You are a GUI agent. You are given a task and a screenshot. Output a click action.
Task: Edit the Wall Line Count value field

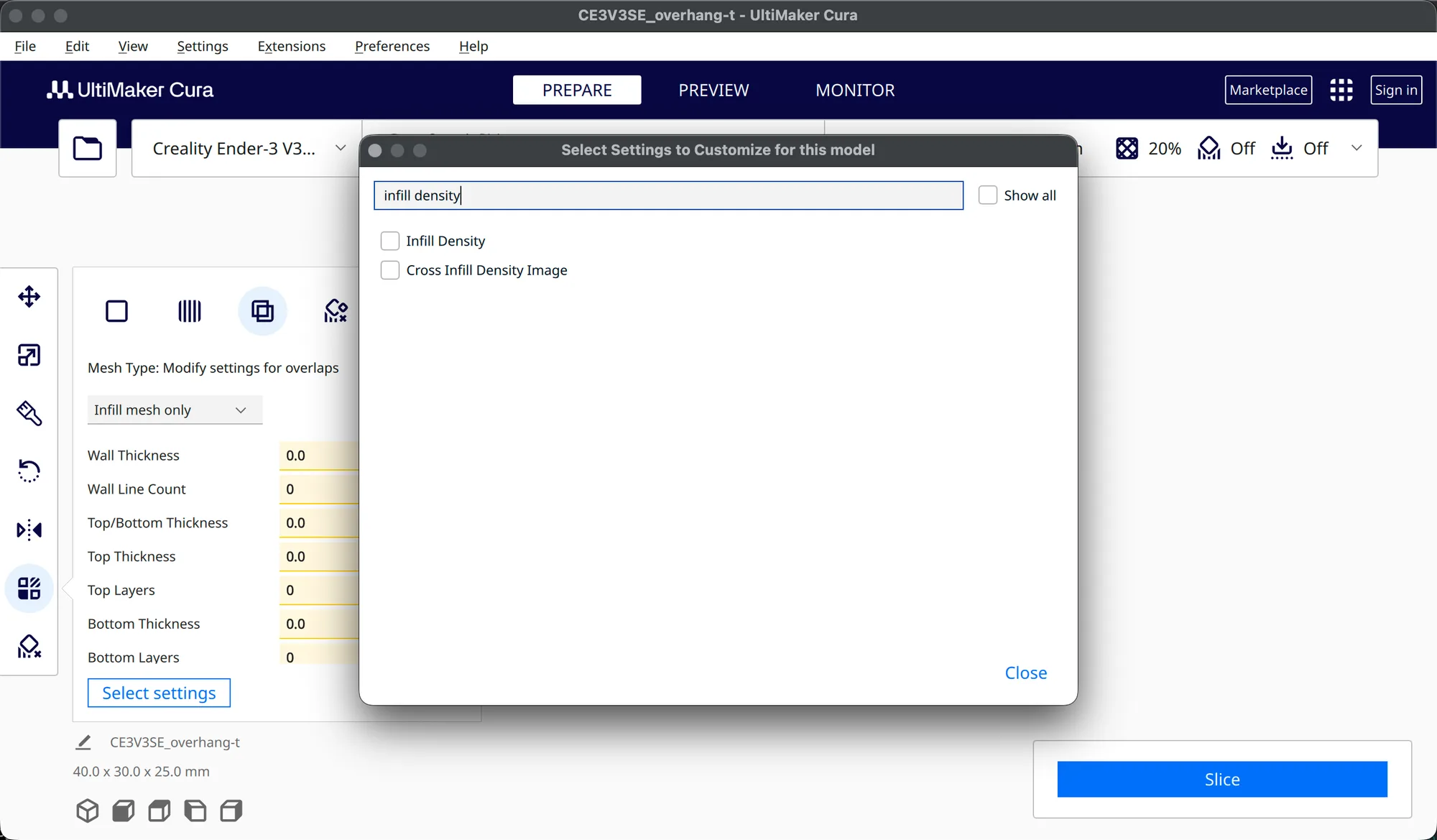[319, 489]
